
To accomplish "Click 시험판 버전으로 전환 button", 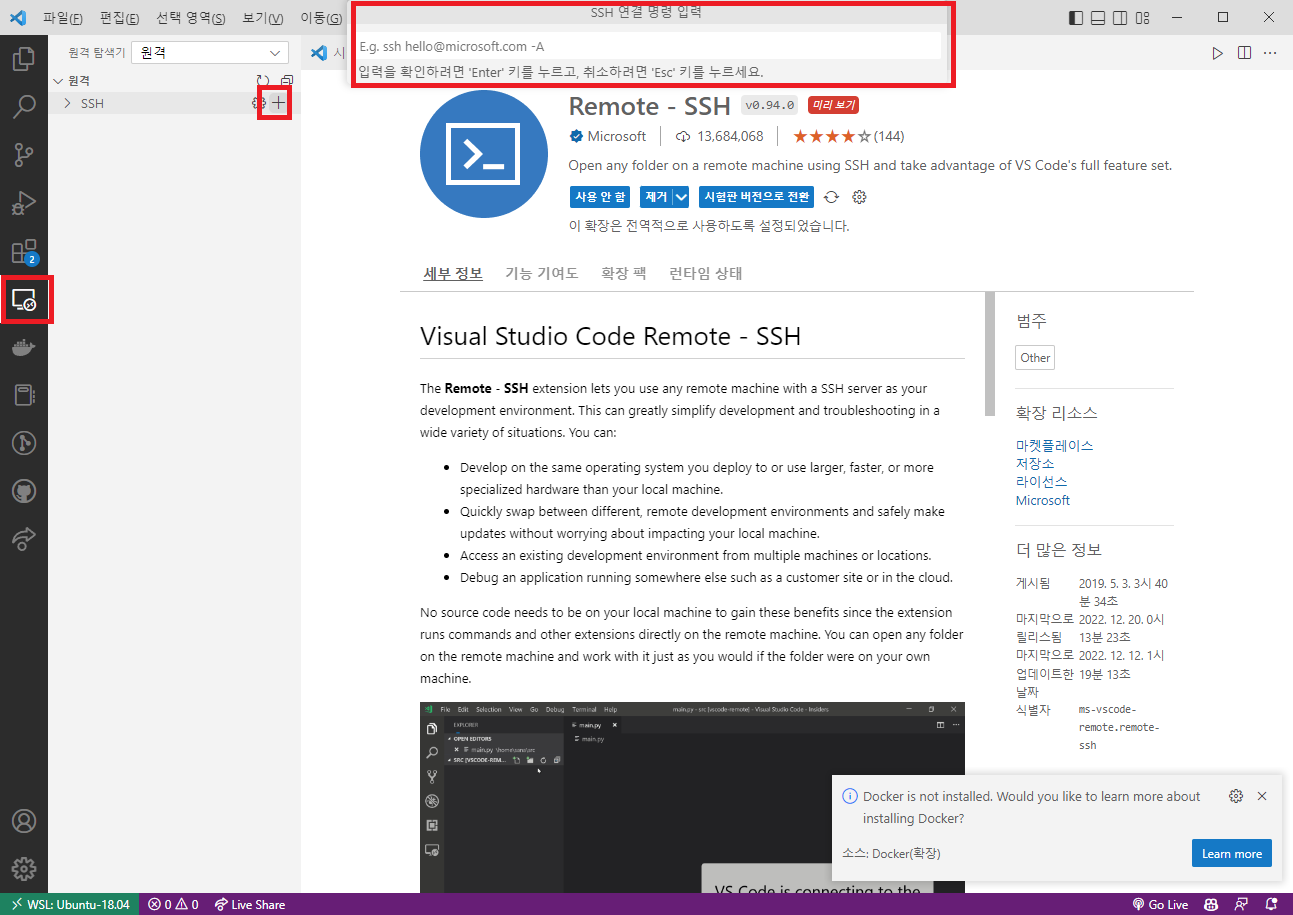I will tap(757, 197).
